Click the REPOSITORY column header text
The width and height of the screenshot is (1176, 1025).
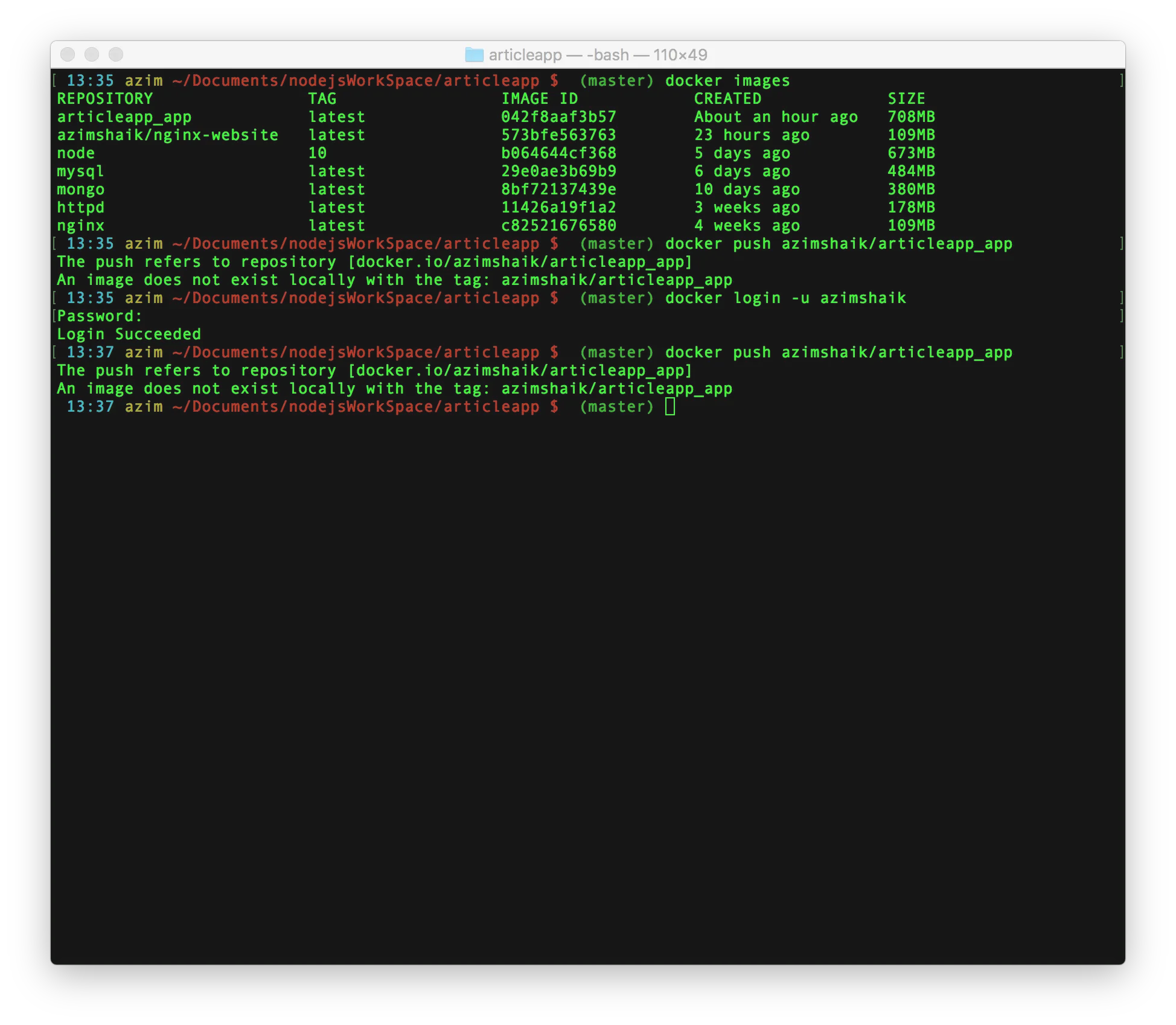[x=105, y=99]
